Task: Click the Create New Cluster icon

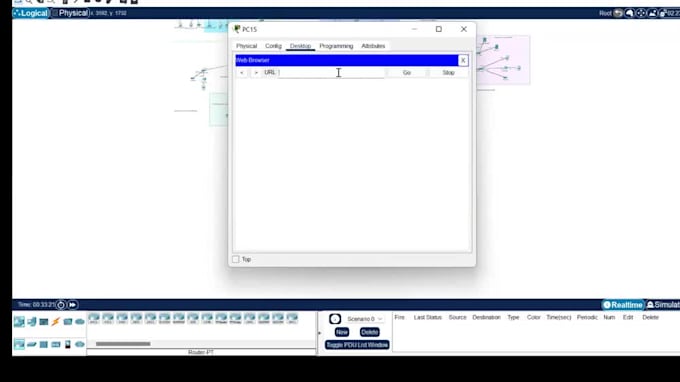Action: pyautogui.click(x=629, y=13)
